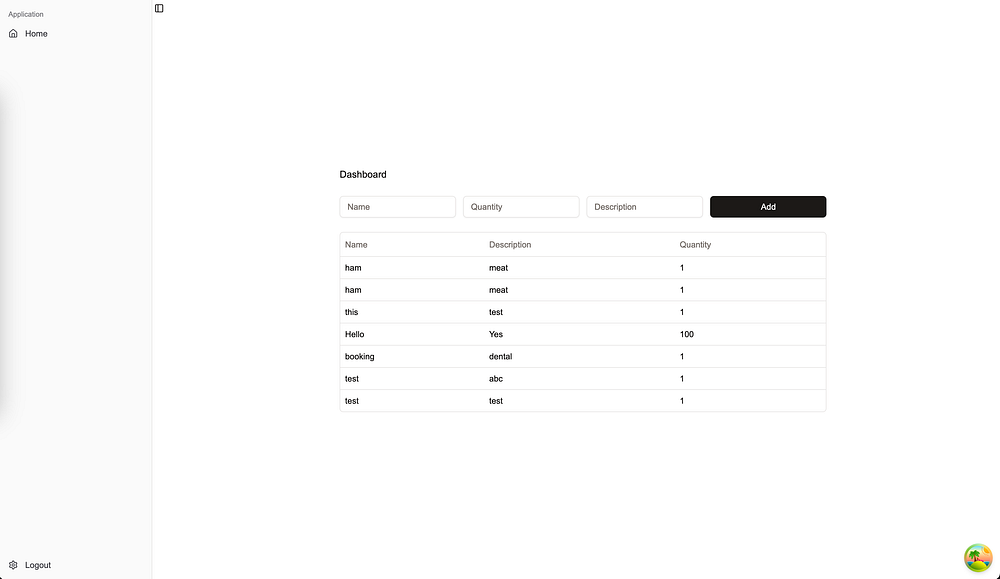Select Logout in the sidebar
The image size is (1000, 579).
click(x=38, y=565)
